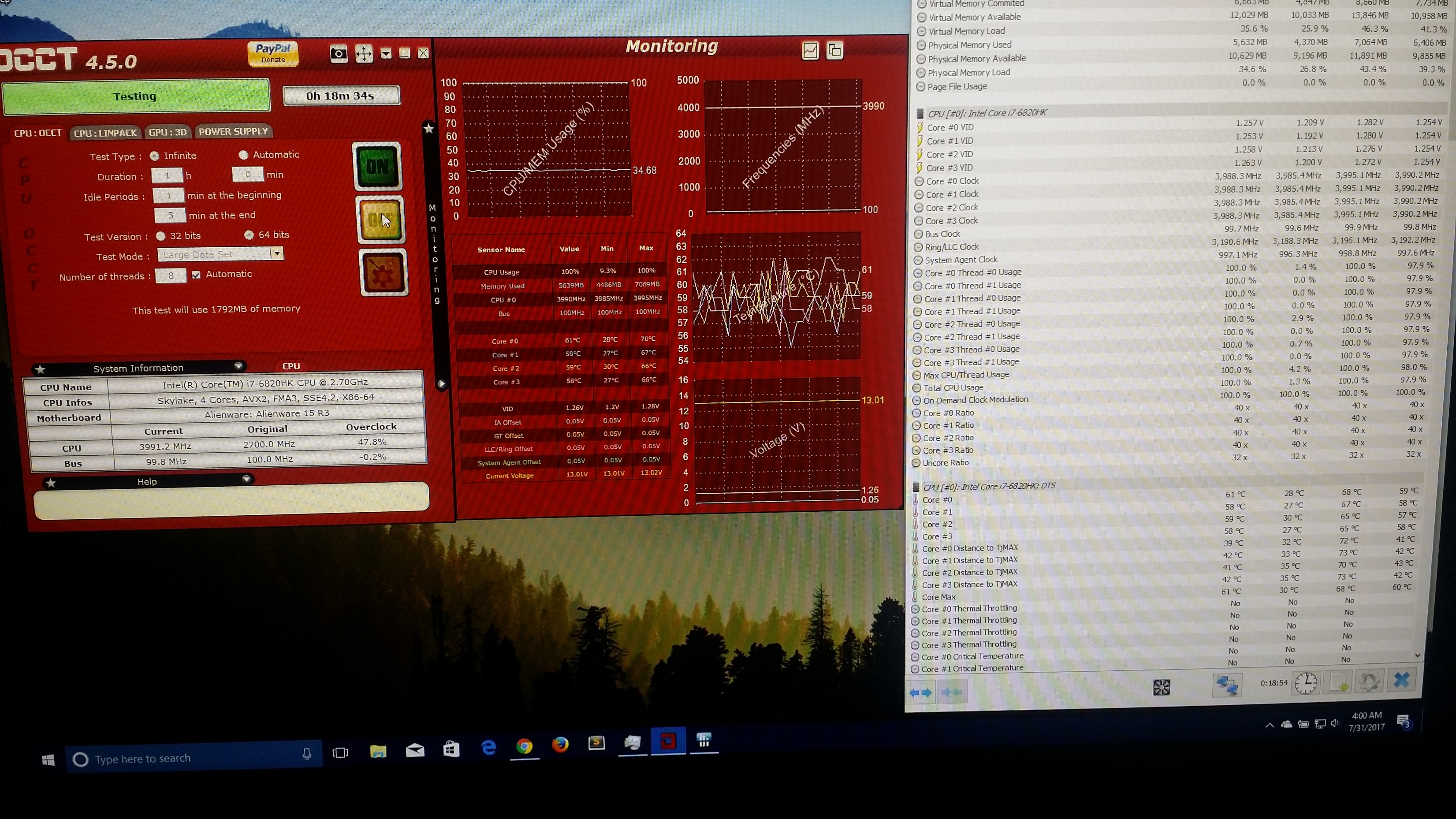Click the green ON start test button

pos(378,166)
